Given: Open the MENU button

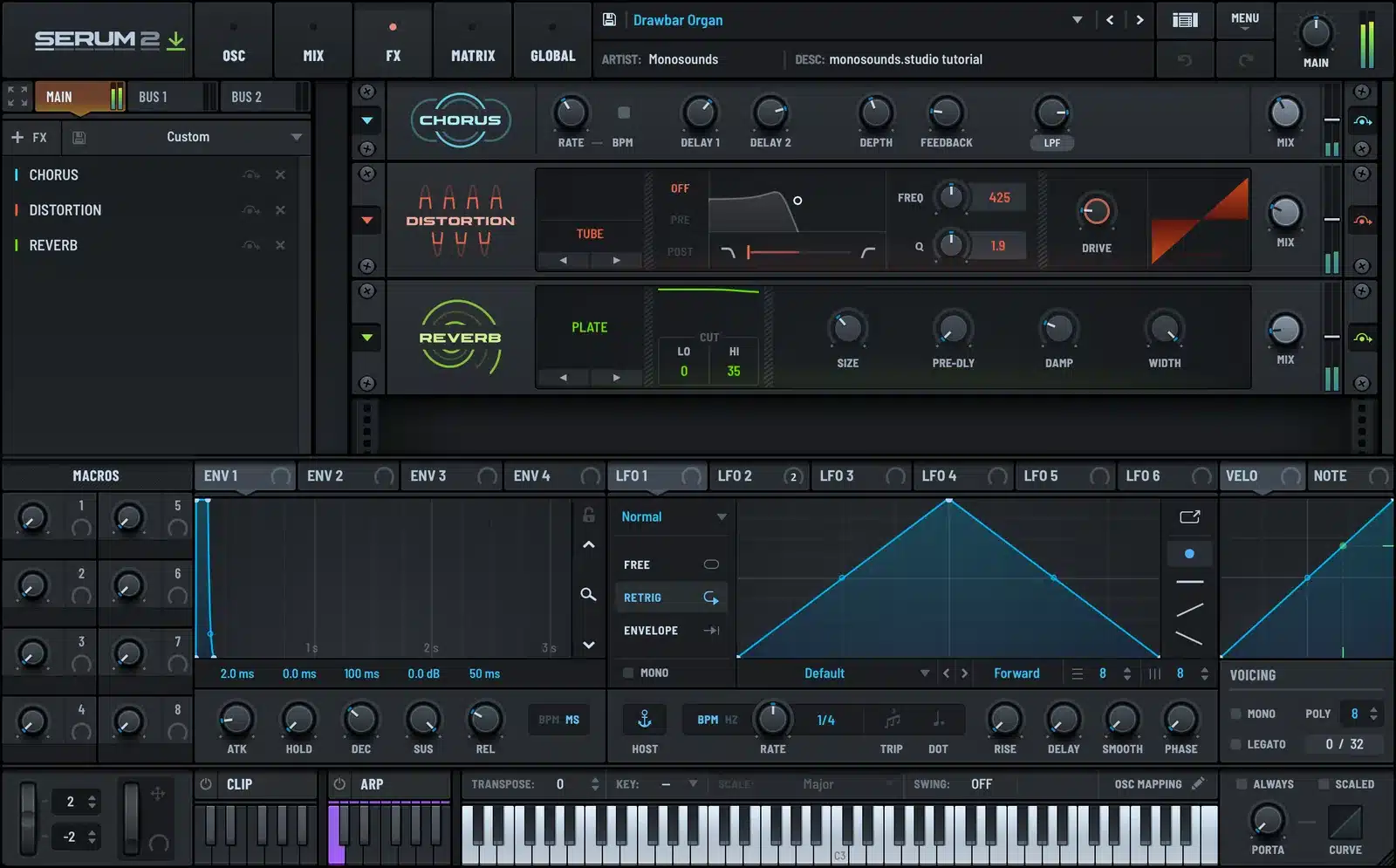Looking at the screenshot, I should 1245,20.
